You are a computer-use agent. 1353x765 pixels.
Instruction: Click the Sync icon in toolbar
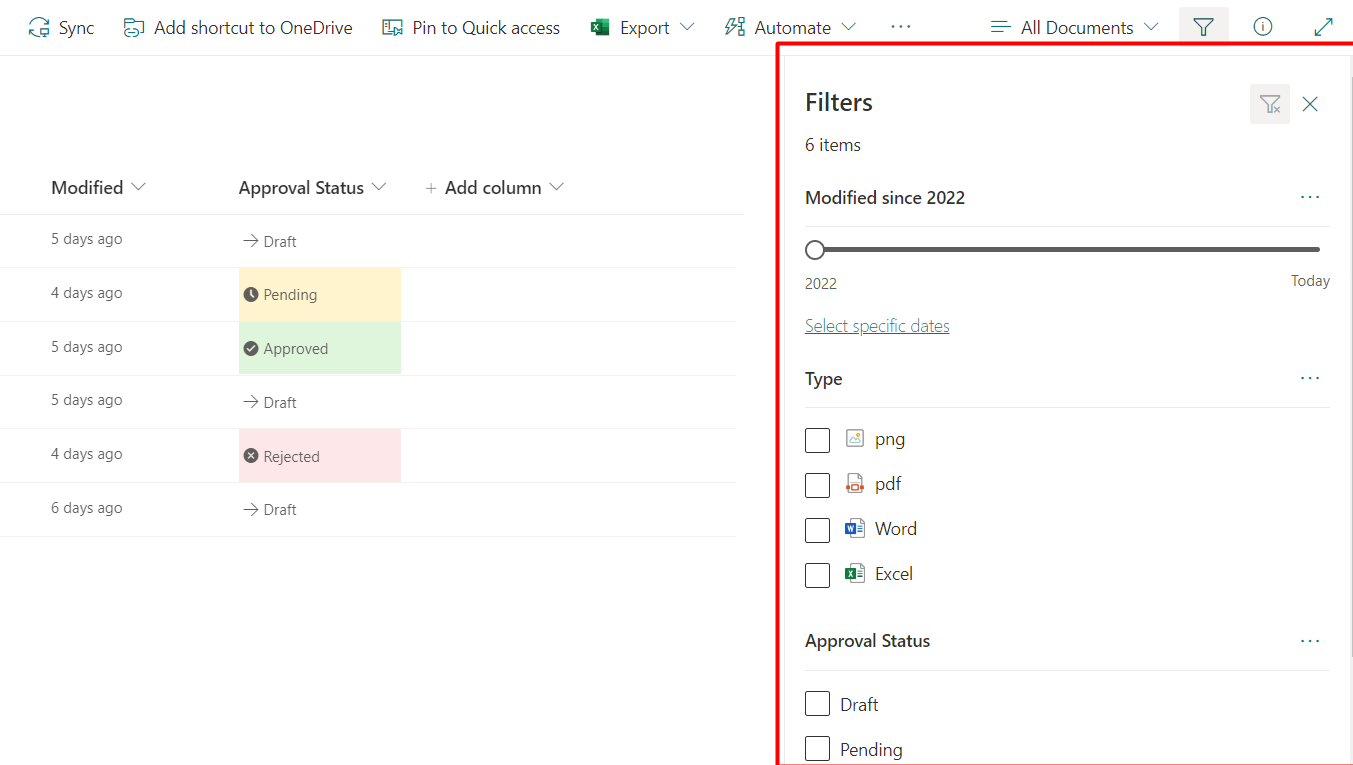39,28
